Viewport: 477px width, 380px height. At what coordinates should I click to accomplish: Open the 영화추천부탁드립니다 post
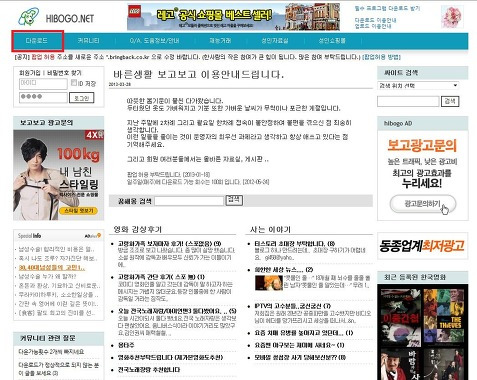(x=170, y=358)
